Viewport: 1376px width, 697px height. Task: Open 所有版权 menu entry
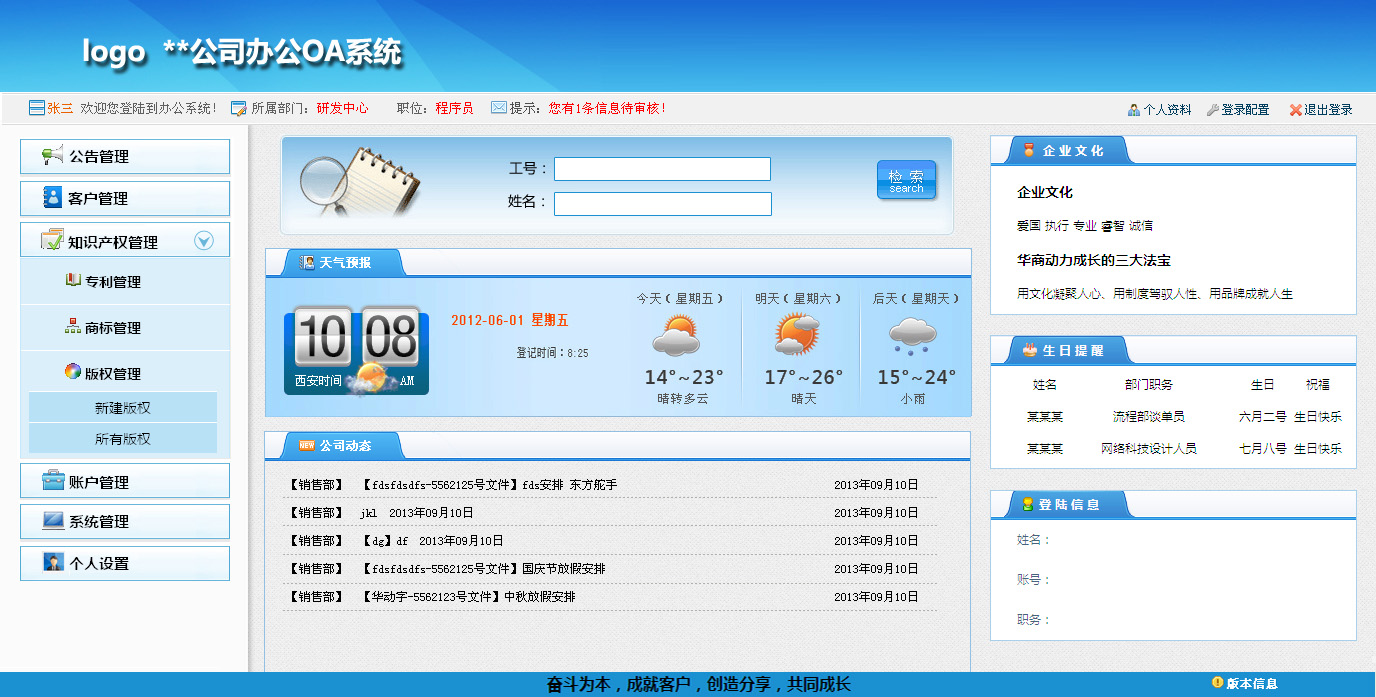pos(123,439)
